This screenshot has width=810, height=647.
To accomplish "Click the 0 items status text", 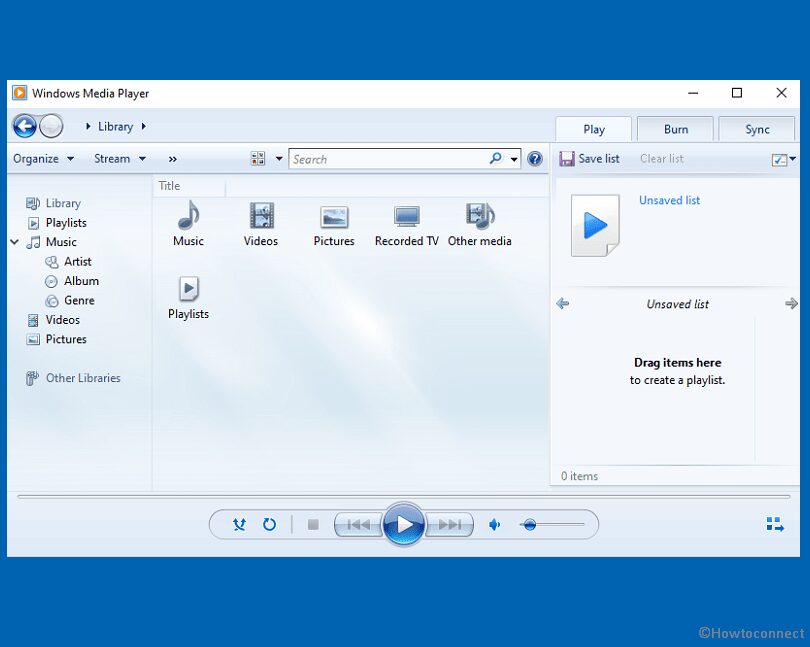I will 580,476.
